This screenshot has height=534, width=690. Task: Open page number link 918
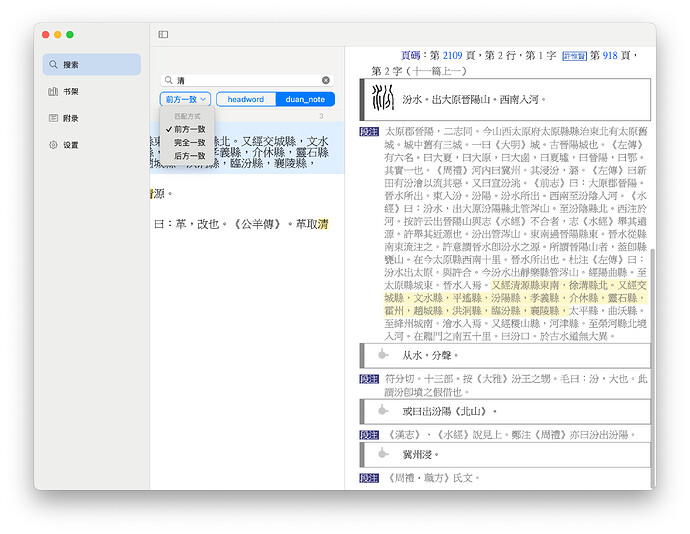pyautogui.click(x=610, y=55)
